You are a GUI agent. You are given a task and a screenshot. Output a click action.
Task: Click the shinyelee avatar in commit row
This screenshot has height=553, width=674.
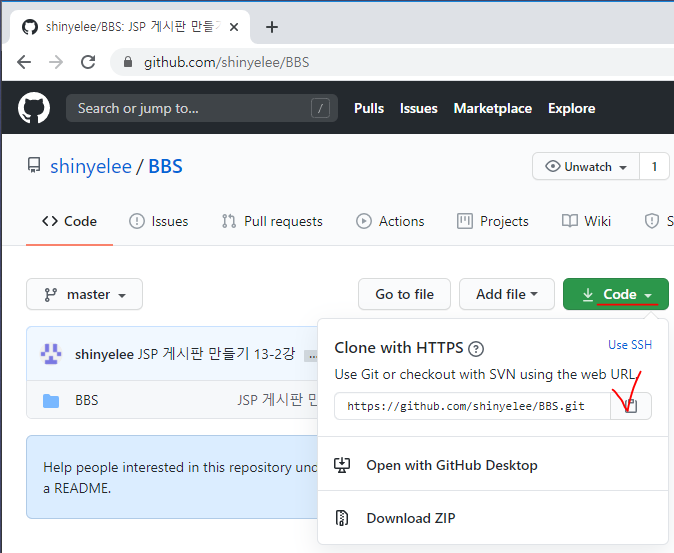pos(51,354)
